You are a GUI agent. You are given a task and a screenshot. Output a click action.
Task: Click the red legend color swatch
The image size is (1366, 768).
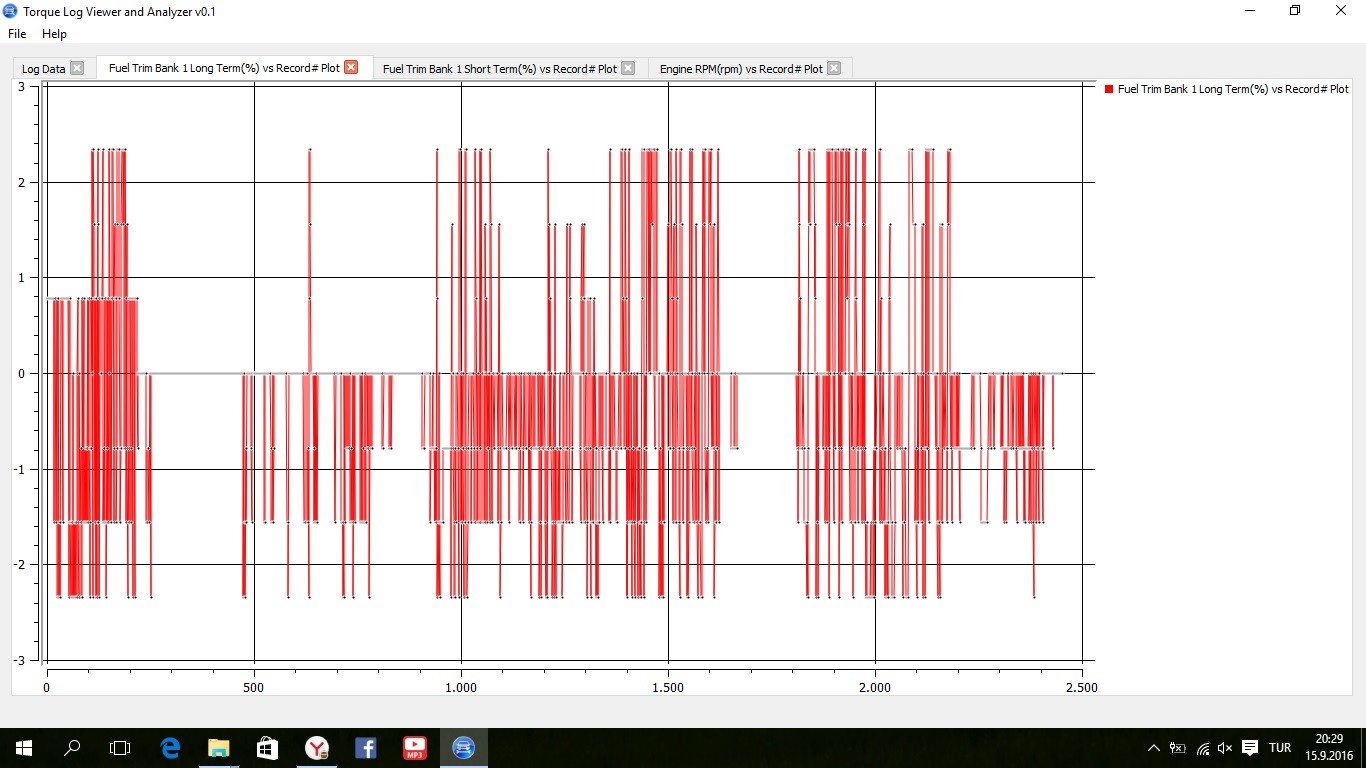1109,89
